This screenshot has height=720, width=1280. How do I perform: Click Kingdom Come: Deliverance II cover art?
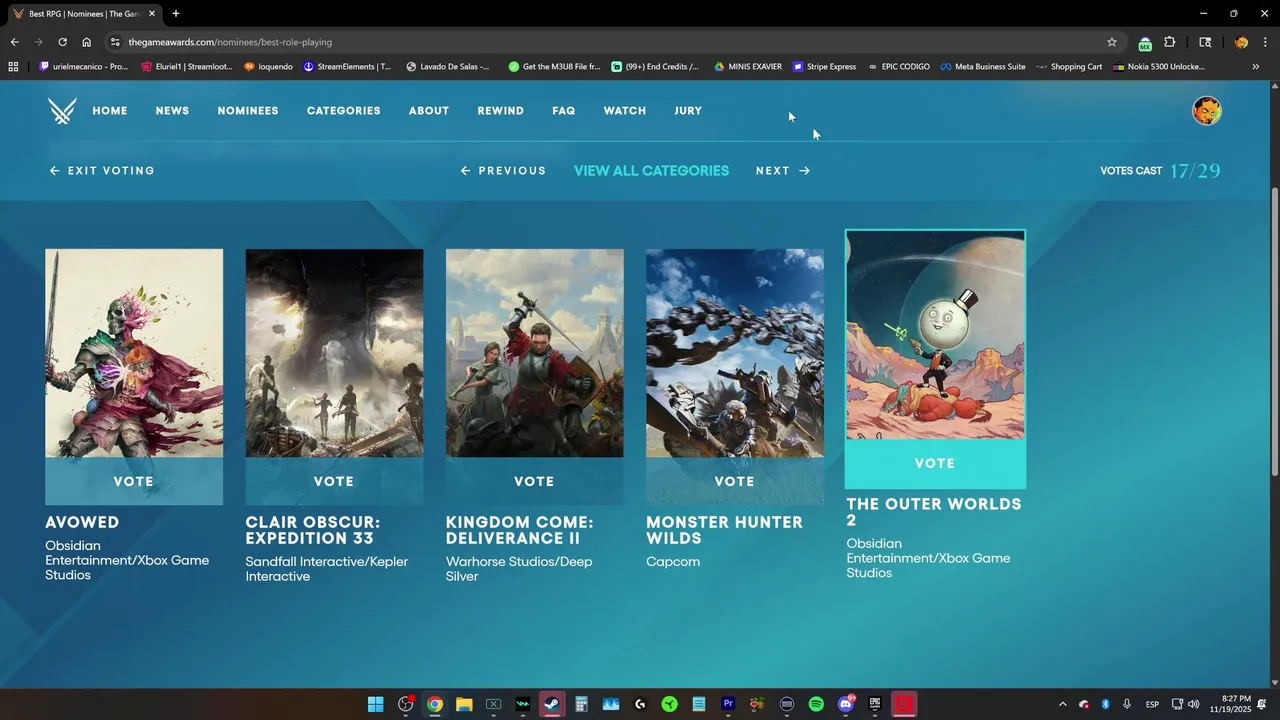[534, 353]
